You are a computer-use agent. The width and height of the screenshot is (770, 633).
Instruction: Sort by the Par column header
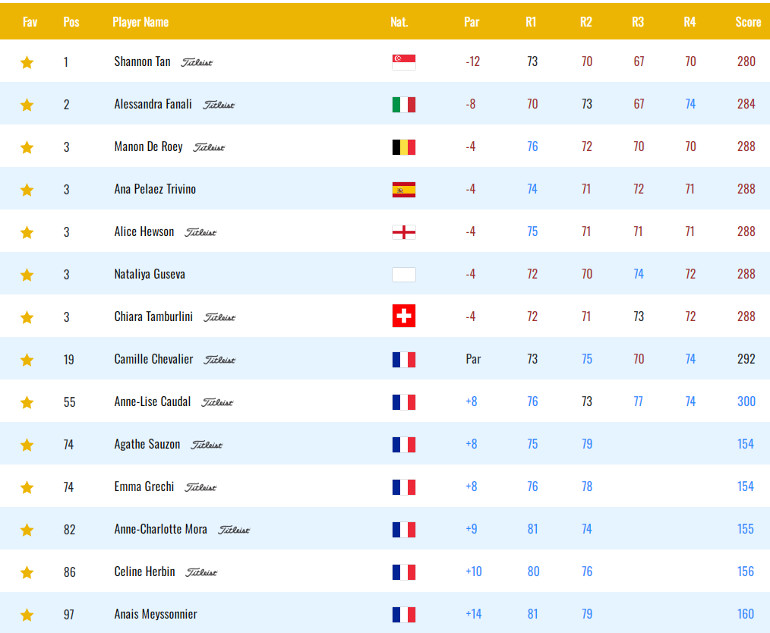coord(471,22)
